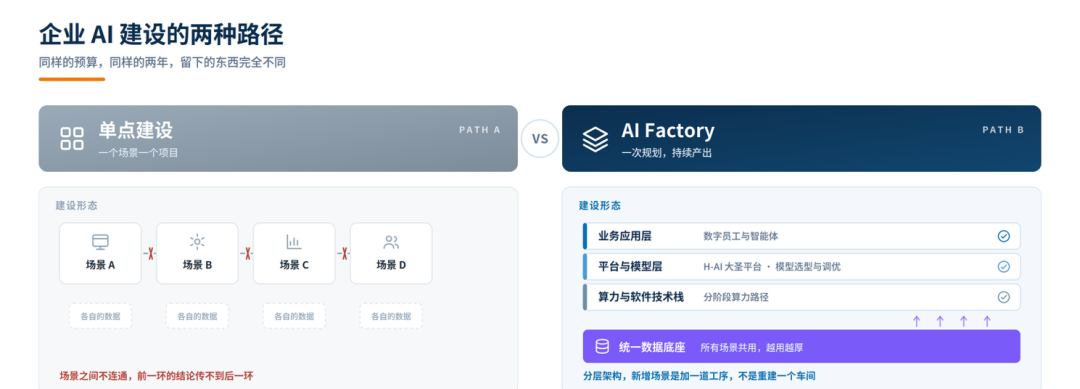Viewport: 1080px width, 389px height.
Task: Select the 单点建设 PATH A header
Action: [x=278, y=138]
